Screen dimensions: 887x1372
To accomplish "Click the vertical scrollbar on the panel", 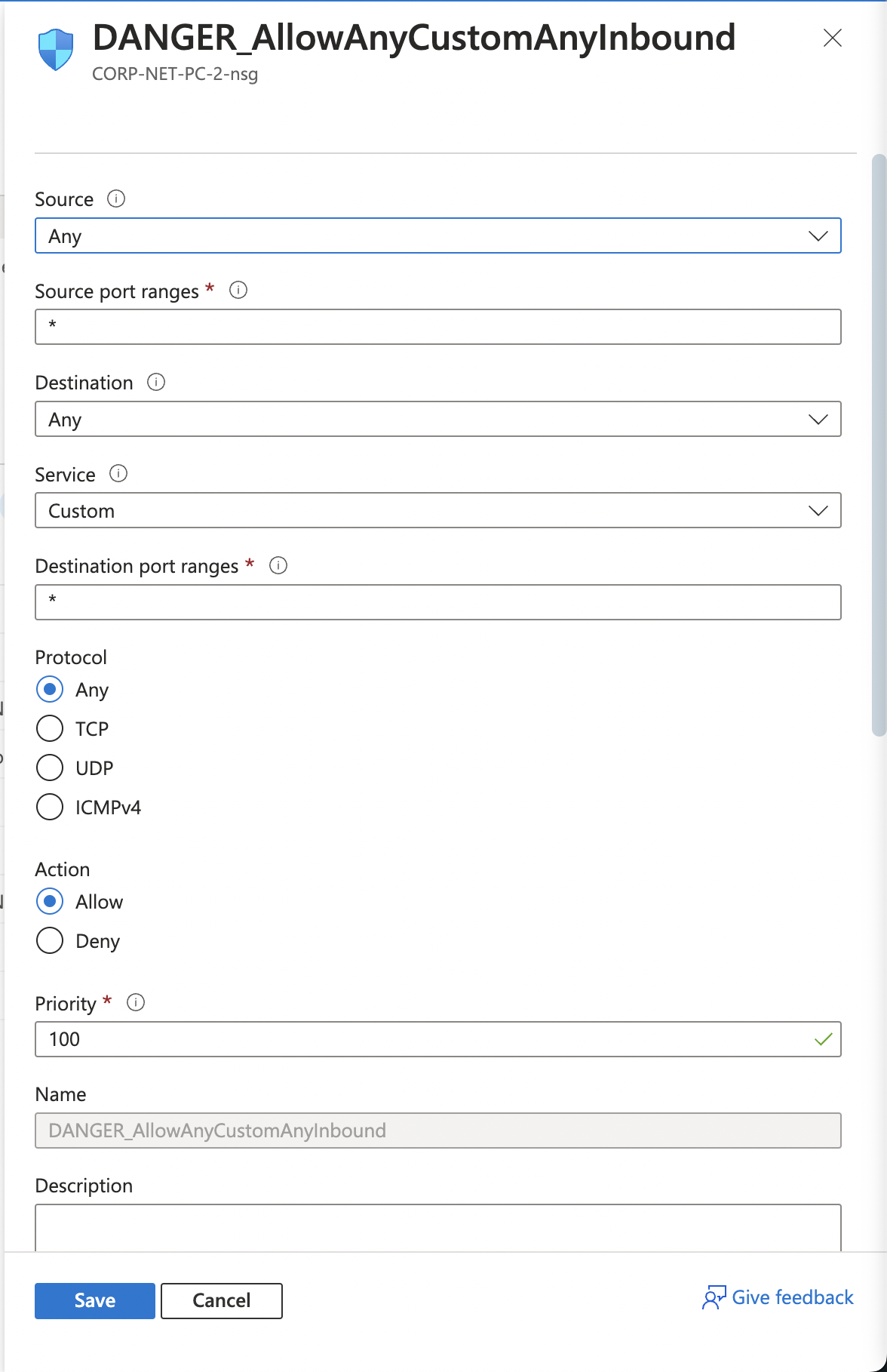I will 878,445.
